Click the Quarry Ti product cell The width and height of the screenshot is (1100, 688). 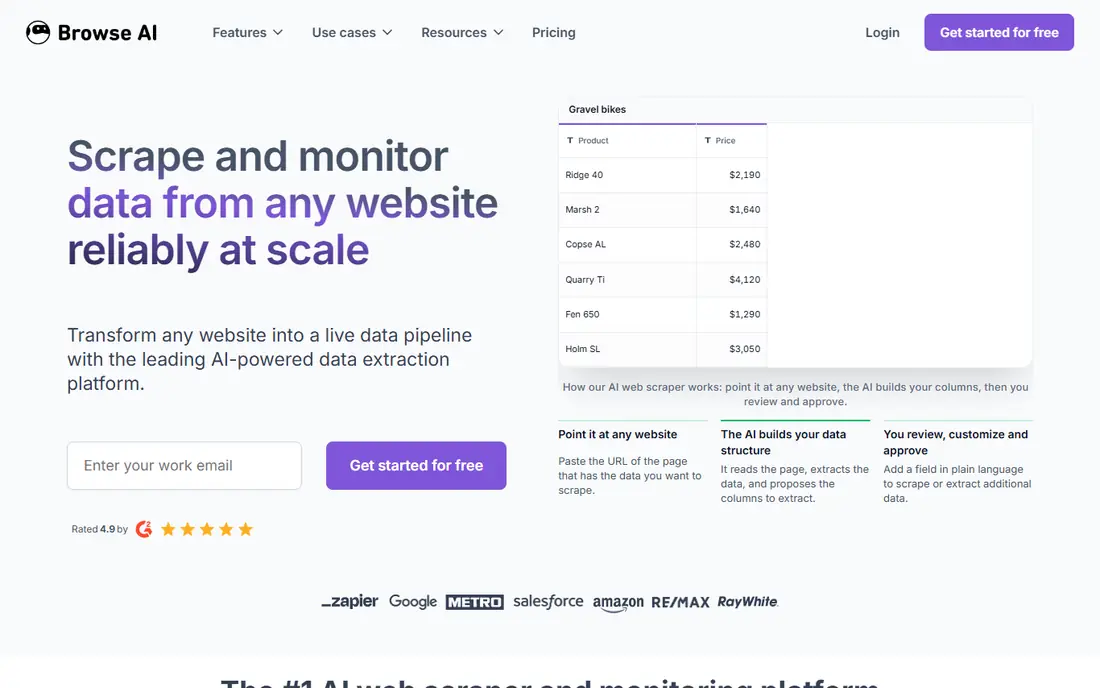pos(627,279)
